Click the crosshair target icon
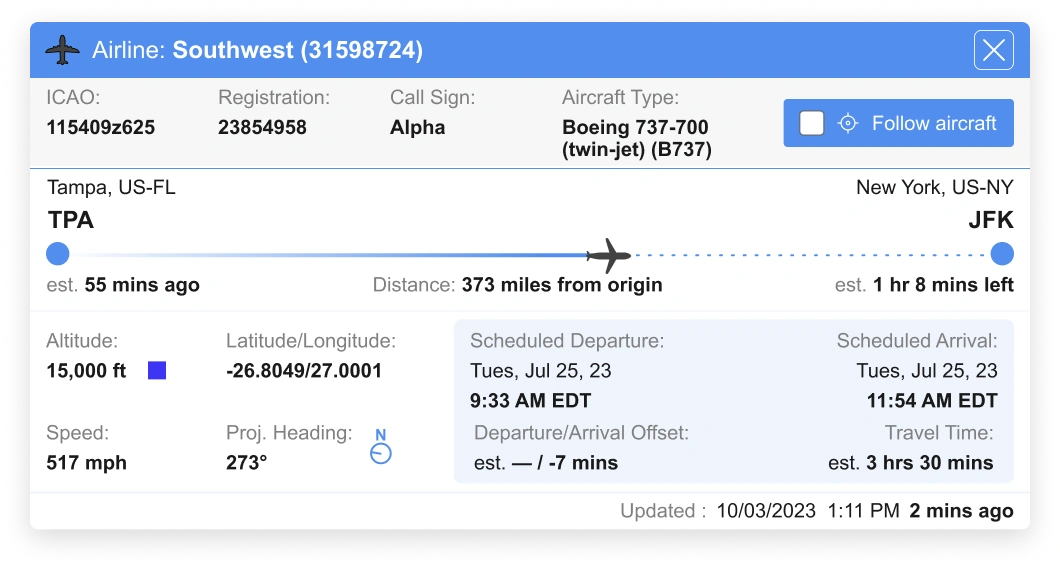The width and height of the screenshot is (1060, 568). 848,123
